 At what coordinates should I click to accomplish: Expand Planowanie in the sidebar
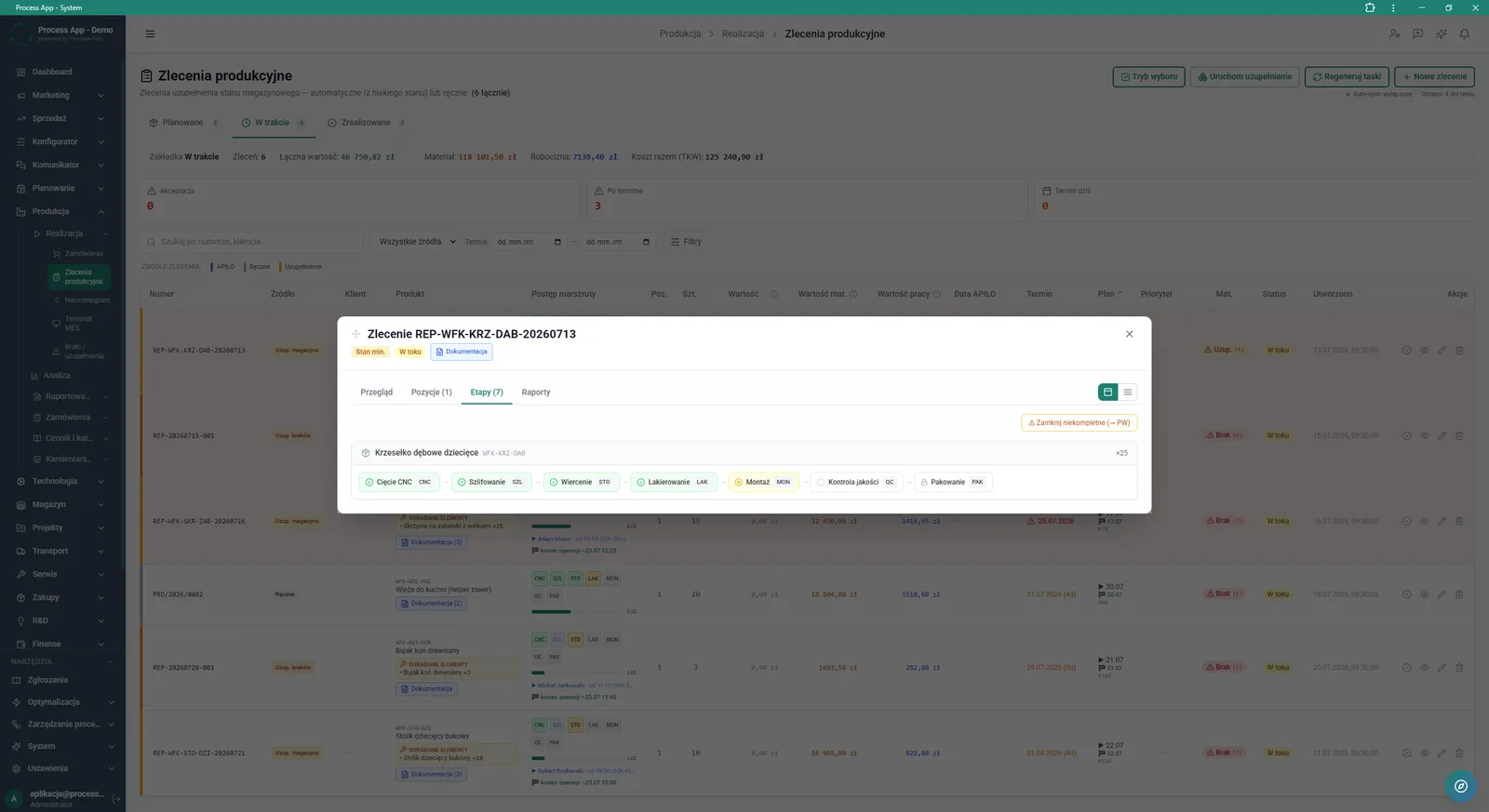coord(61,188)
